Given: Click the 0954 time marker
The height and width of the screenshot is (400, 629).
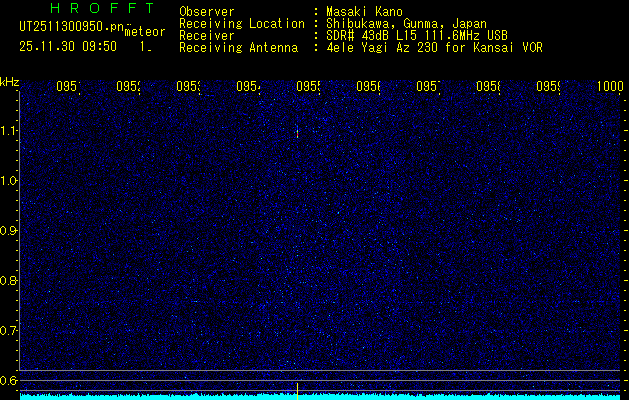Looking at the screenshot, I should click(x=248, y=86).
